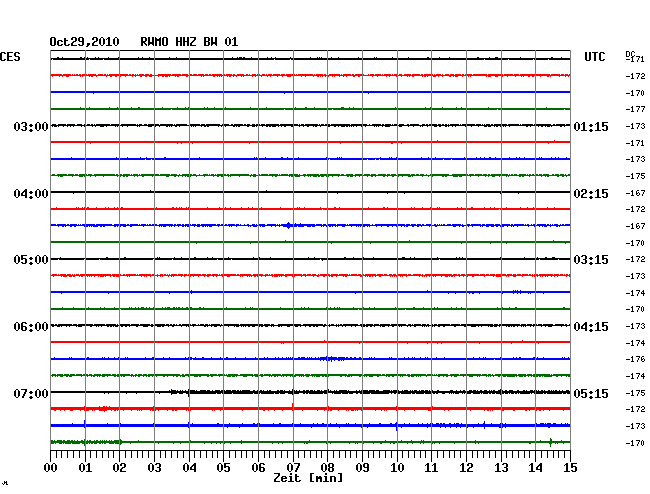Pick minute 05 on the time axis
Viewport: 650px width, 494px height.
click(223, 467)
